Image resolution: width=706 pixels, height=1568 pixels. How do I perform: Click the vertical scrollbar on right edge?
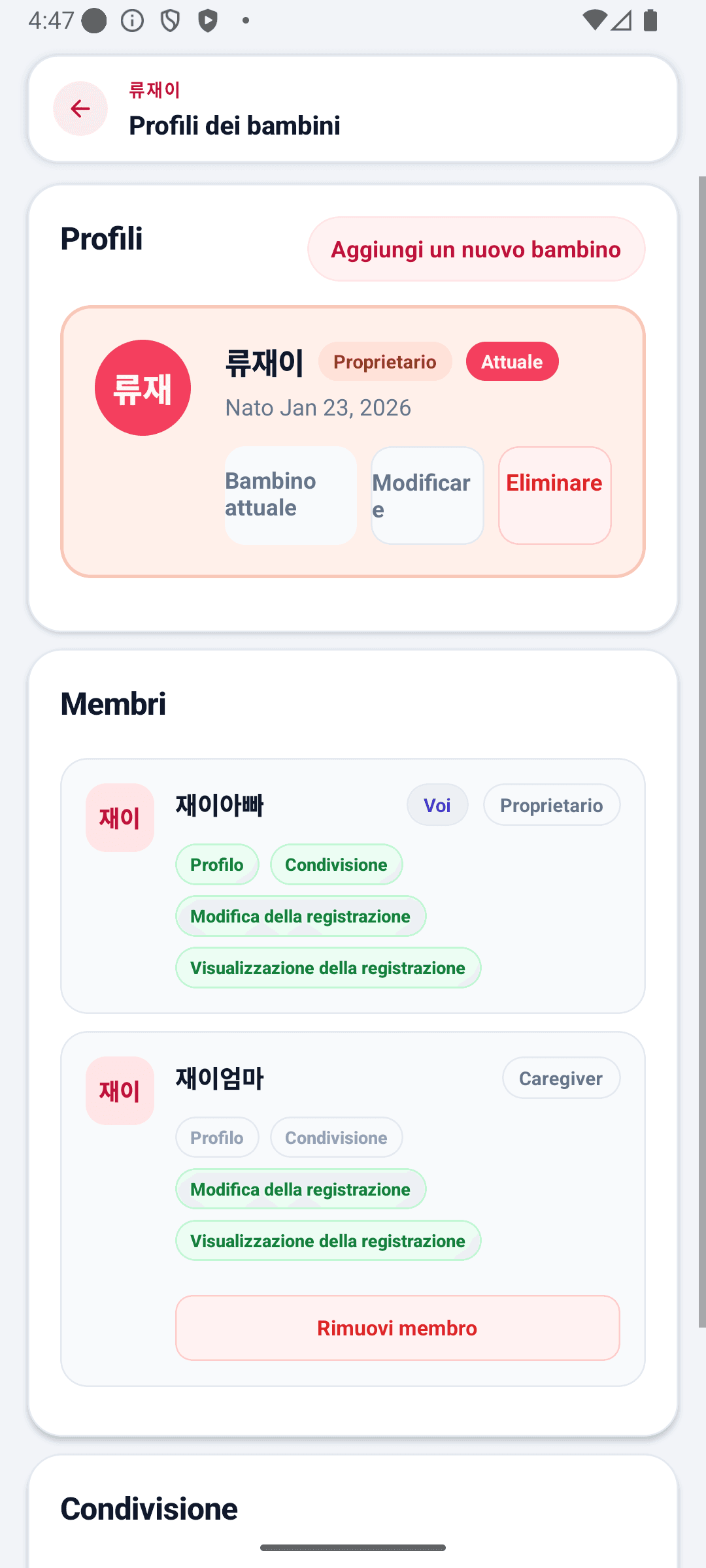point(702,751)
